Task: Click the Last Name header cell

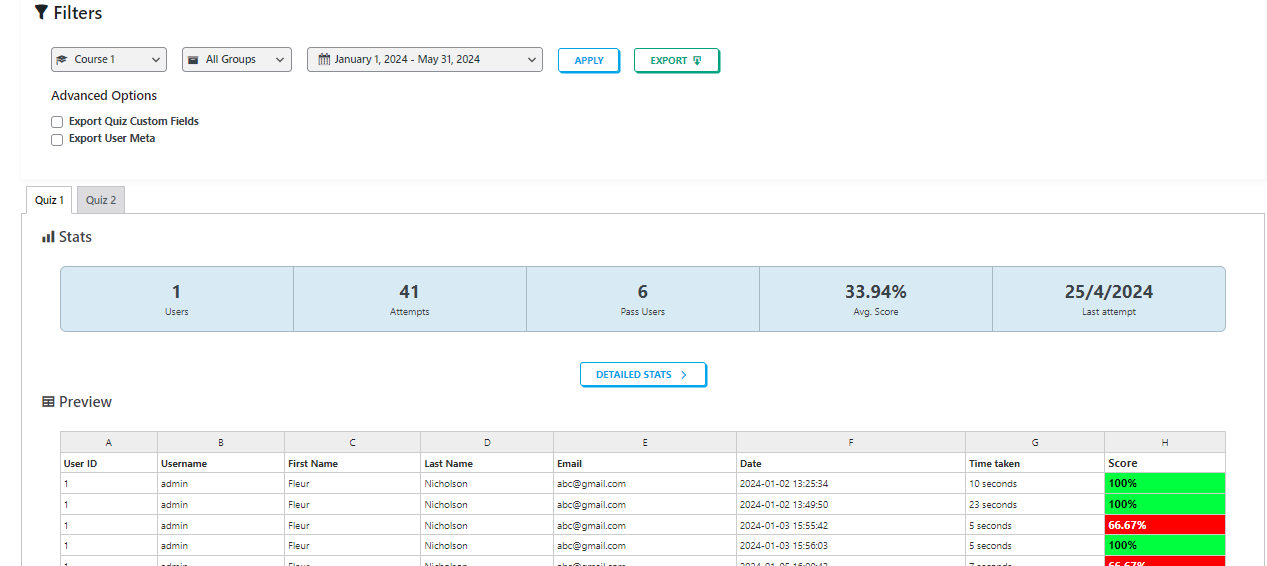Action: click(x=487, y=464)
